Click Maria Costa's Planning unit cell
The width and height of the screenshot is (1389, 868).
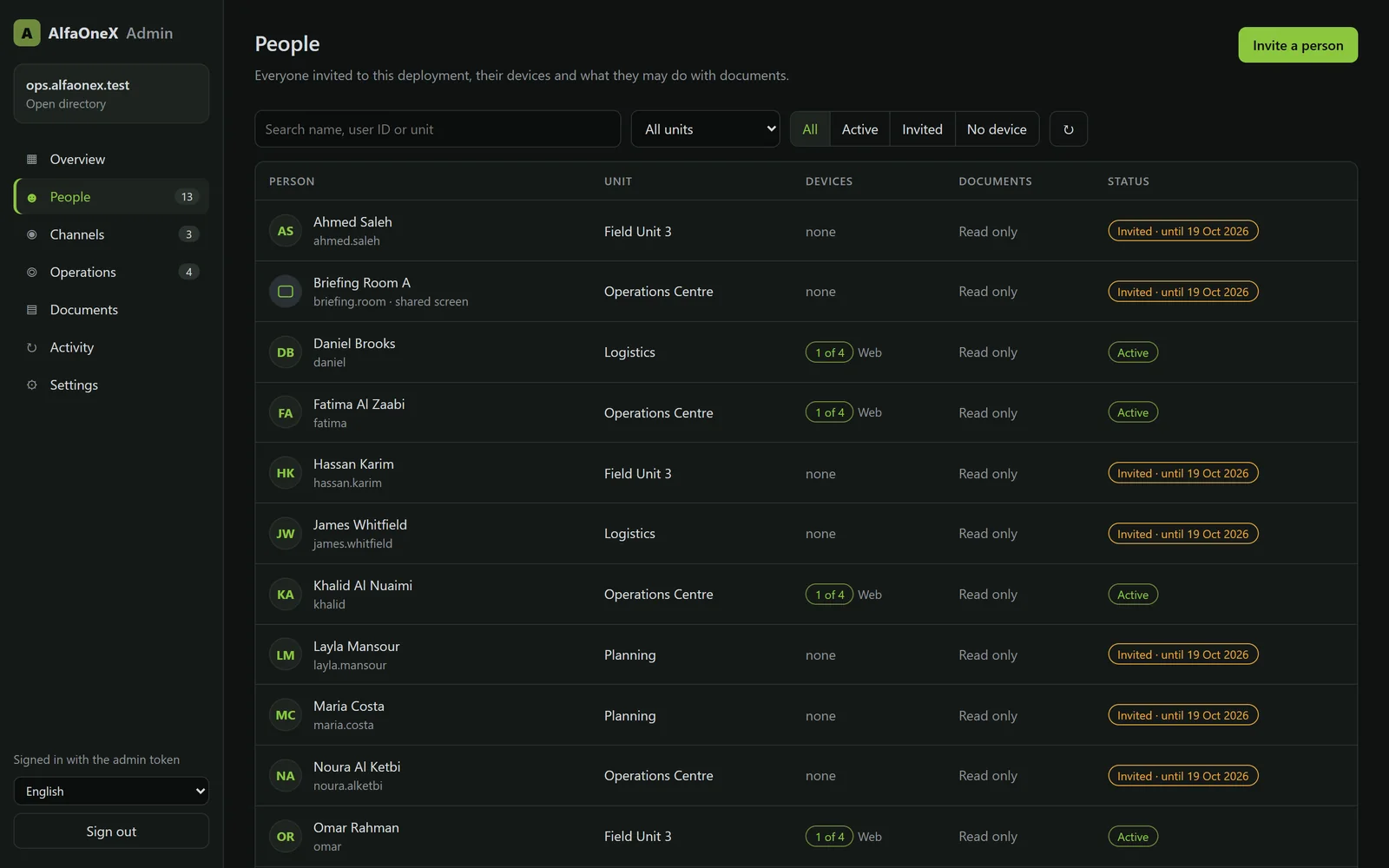tap(630, 716)
